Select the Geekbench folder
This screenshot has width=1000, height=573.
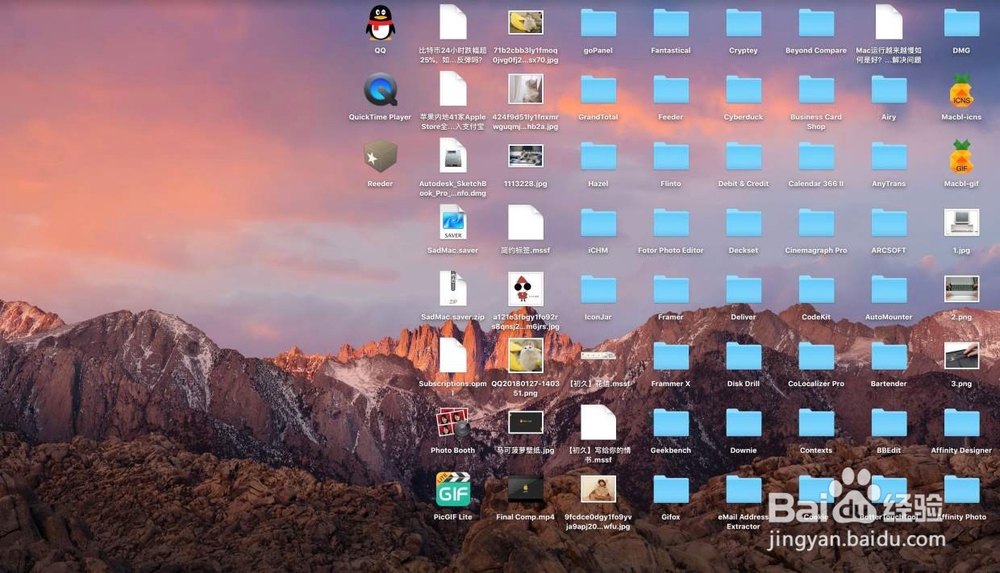[x=671, y=424]
